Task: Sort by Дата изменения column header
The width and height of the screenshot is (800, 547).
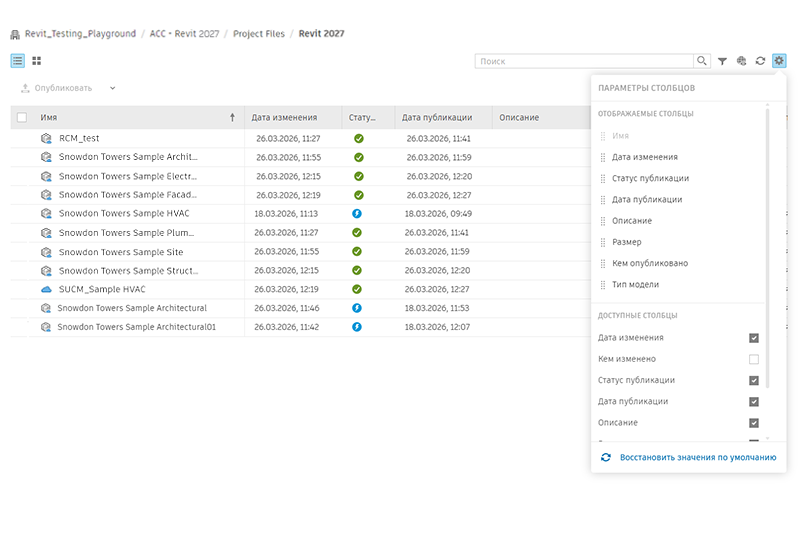Action: 284,117
